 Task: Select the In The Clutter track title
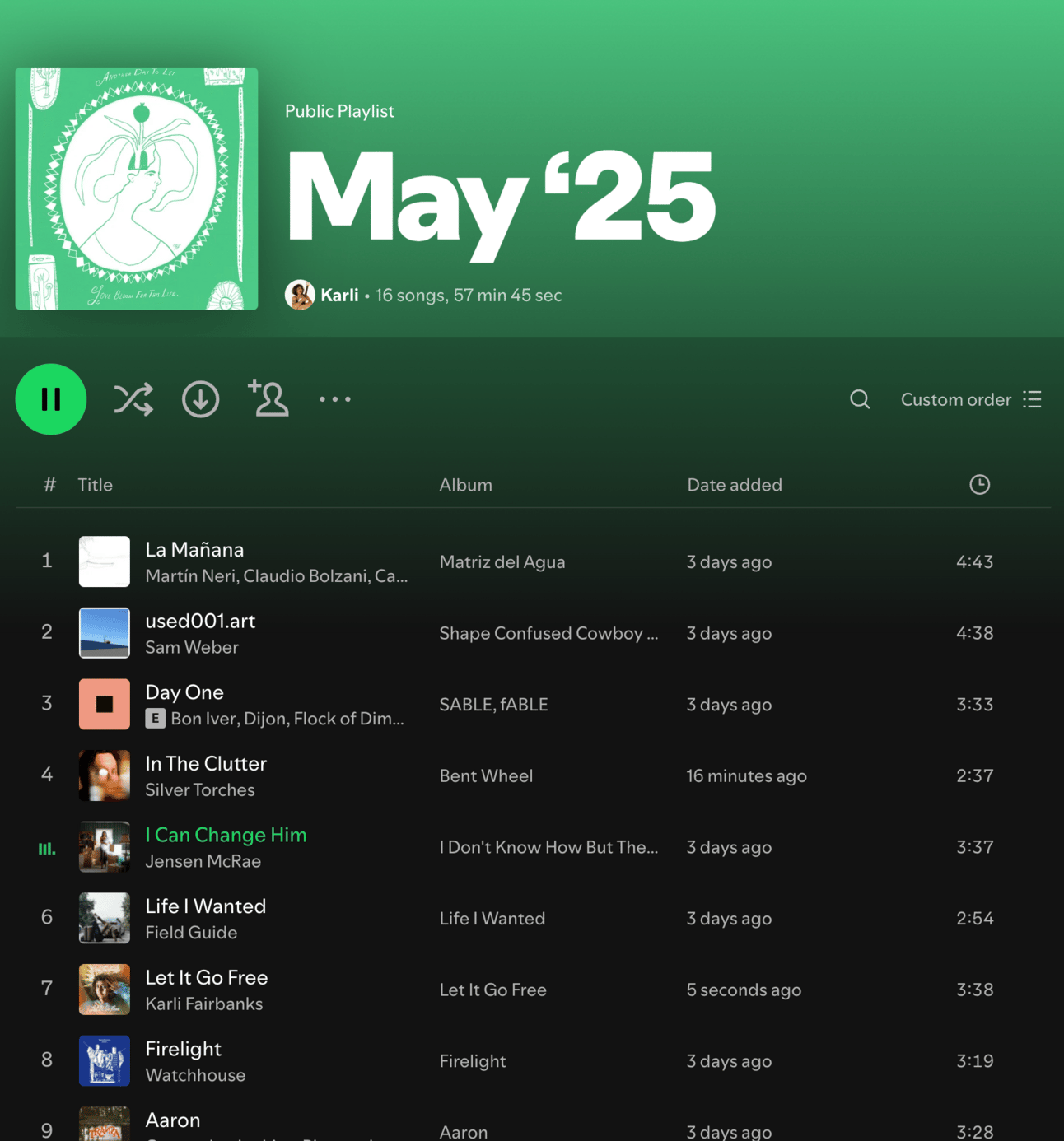pos(206,764)
